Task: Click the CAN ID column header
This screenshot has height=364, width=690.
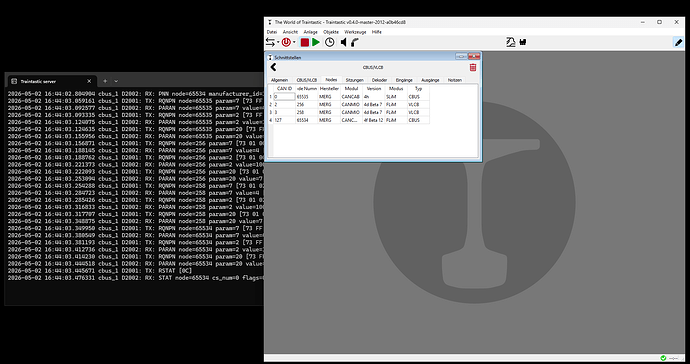Action: click(284, 88)
